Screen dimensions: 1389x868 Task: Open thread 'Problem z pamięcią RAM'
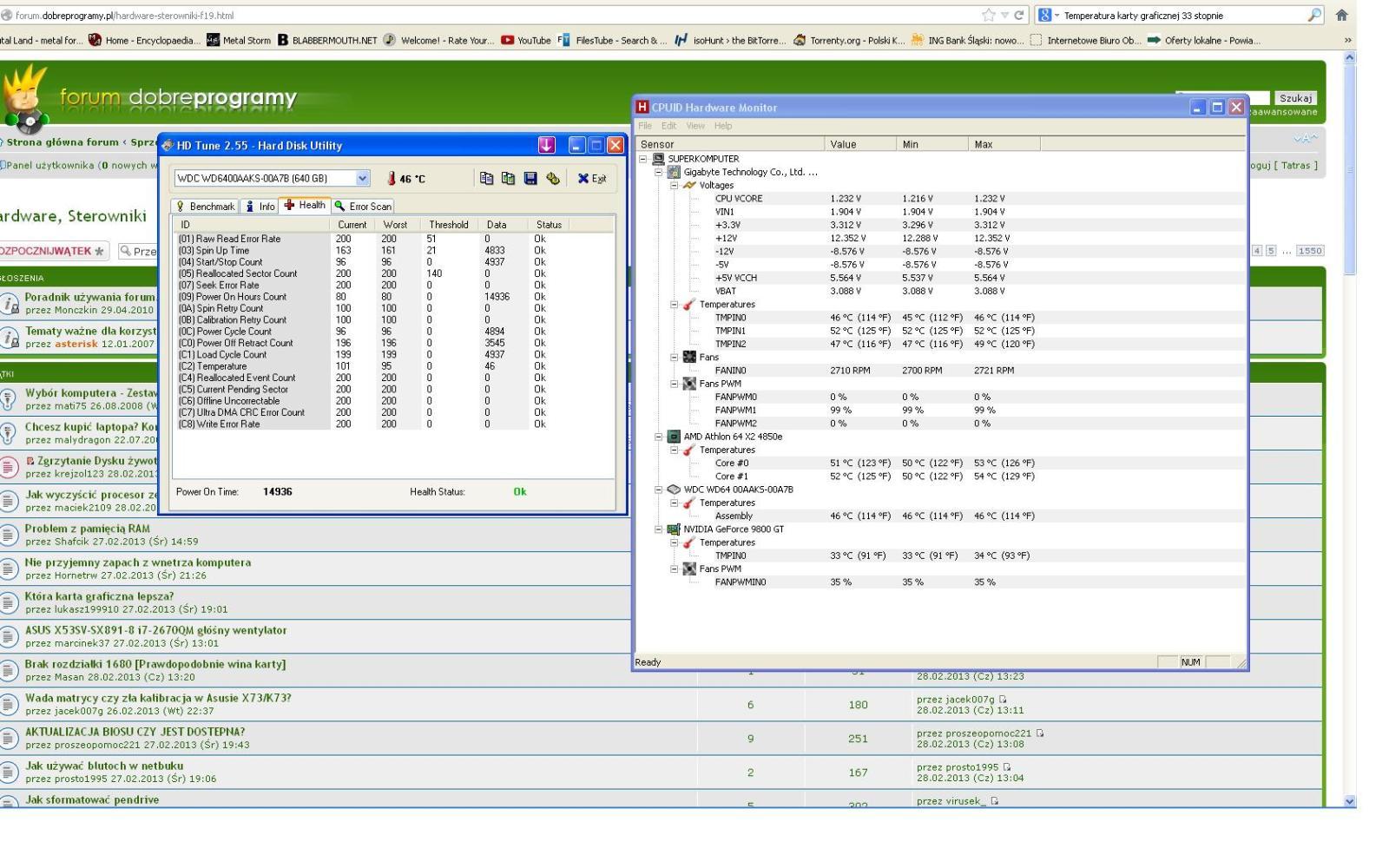pos(87,529)
